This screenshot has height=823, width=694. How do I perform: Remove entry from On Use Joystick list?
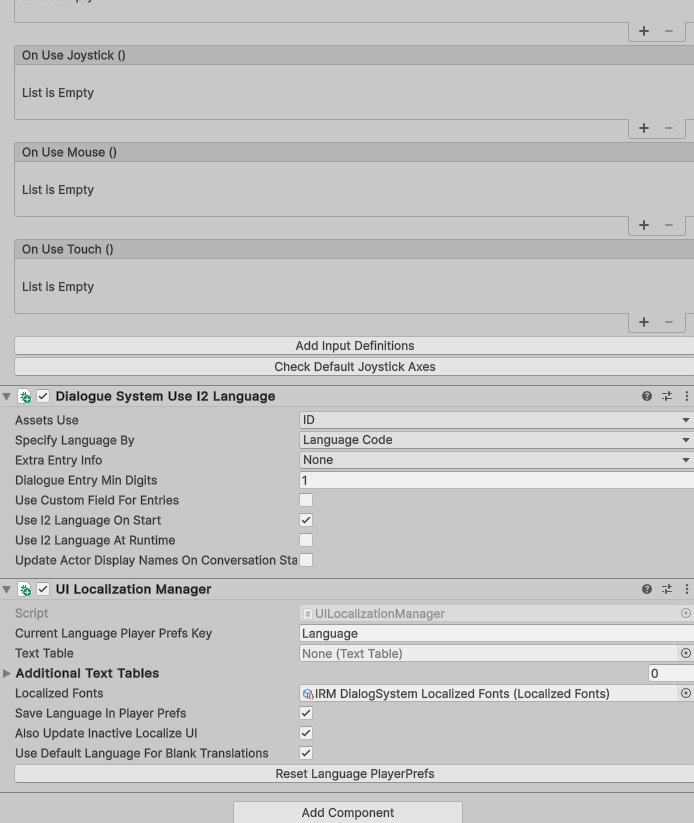669,128
